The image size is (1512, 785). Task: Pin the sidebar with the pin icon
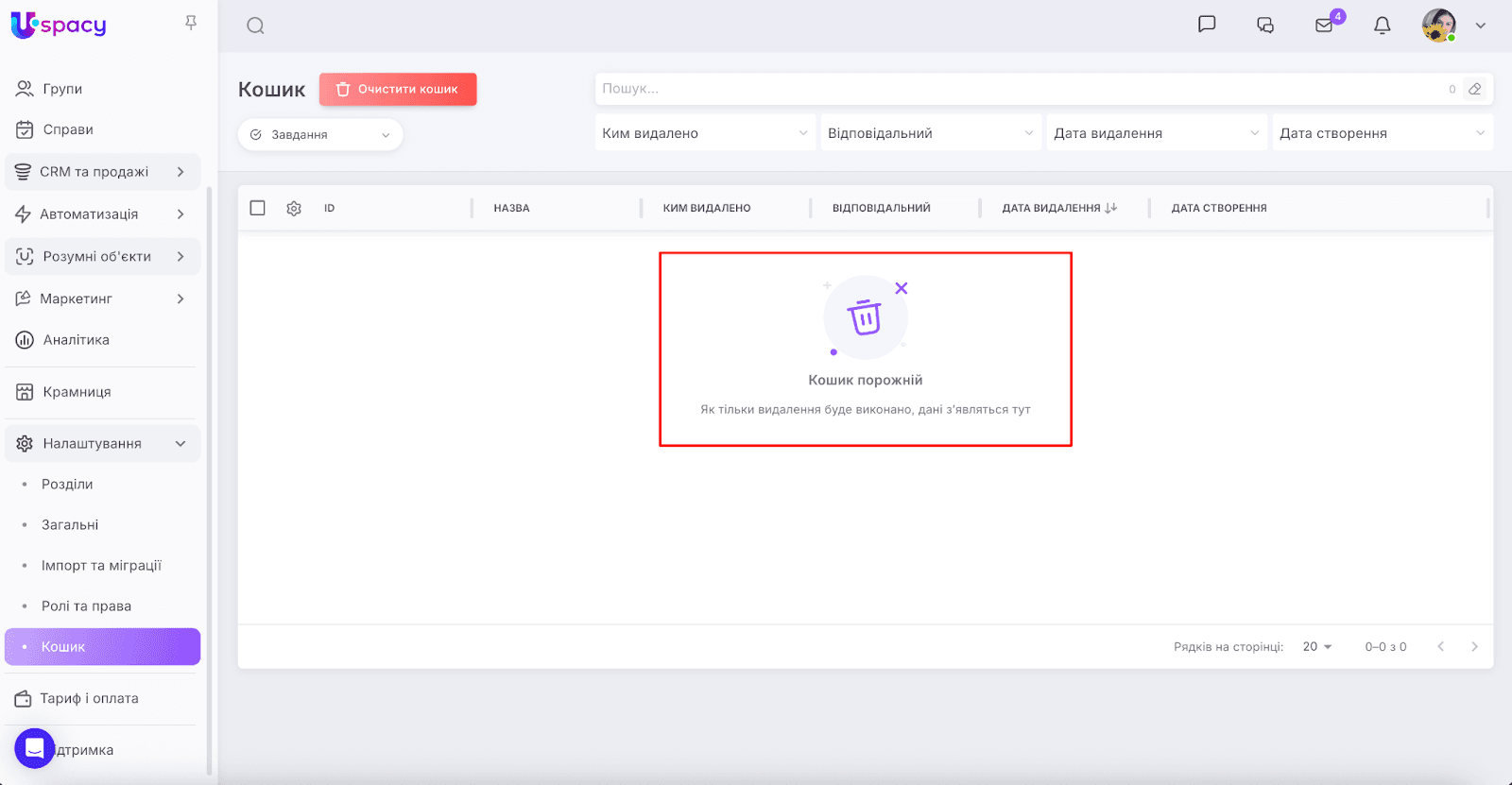(x=191, y=23)
